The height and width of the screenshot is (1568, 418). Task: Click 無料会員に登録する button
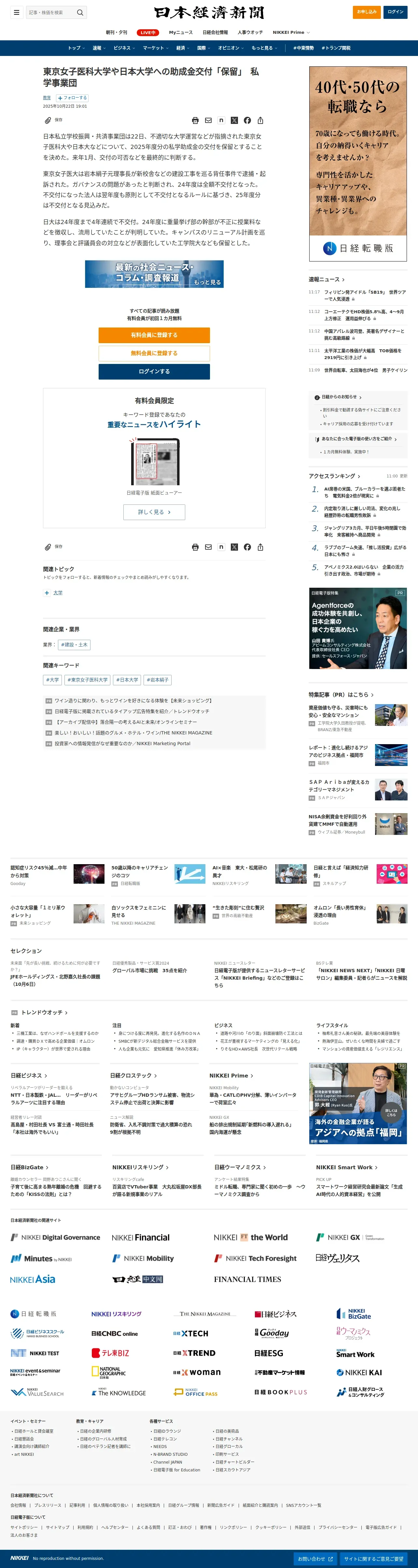pyautogui.click(x=154, y=354)
